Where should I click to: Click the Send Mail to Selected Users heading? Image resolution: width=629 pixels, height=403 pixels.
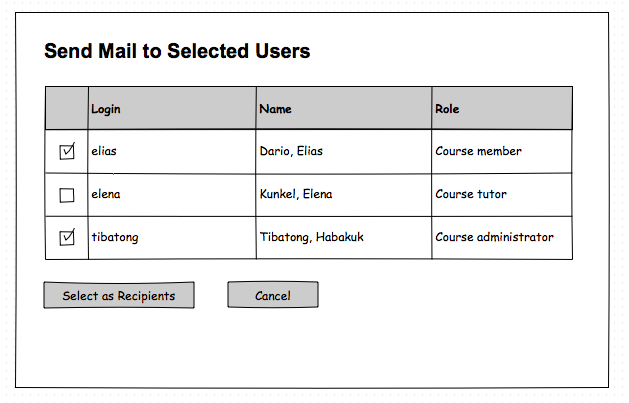point(177,51)
